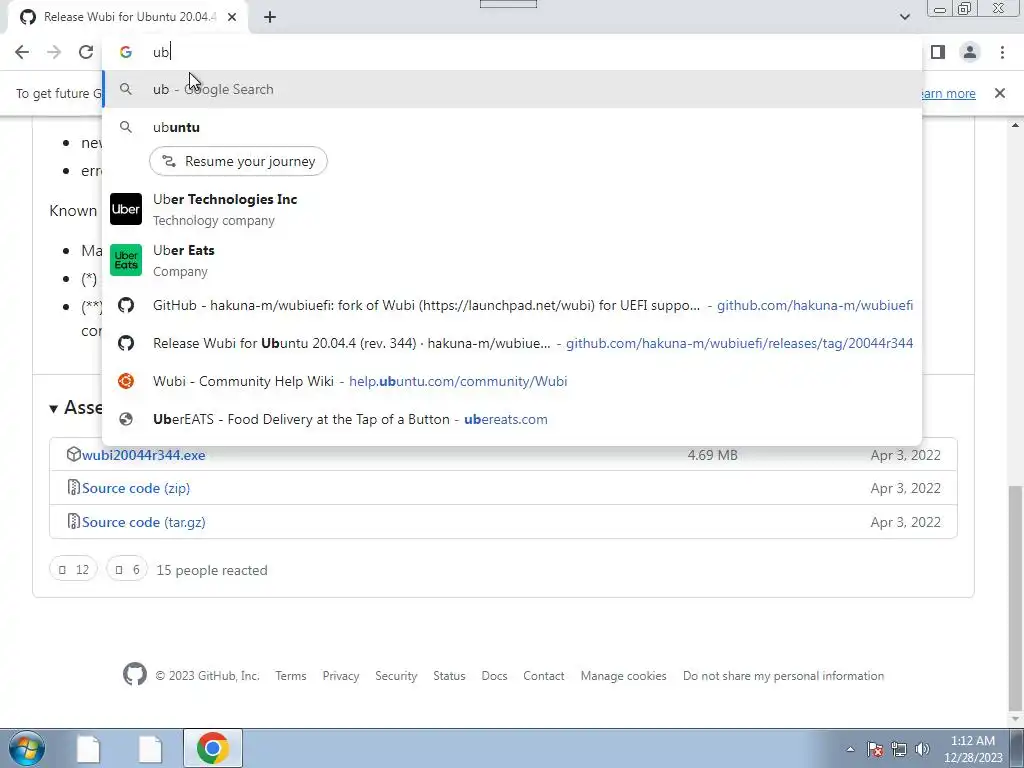
Task: Click the 'Resume your journey' chip
Action: click(238, 161)
